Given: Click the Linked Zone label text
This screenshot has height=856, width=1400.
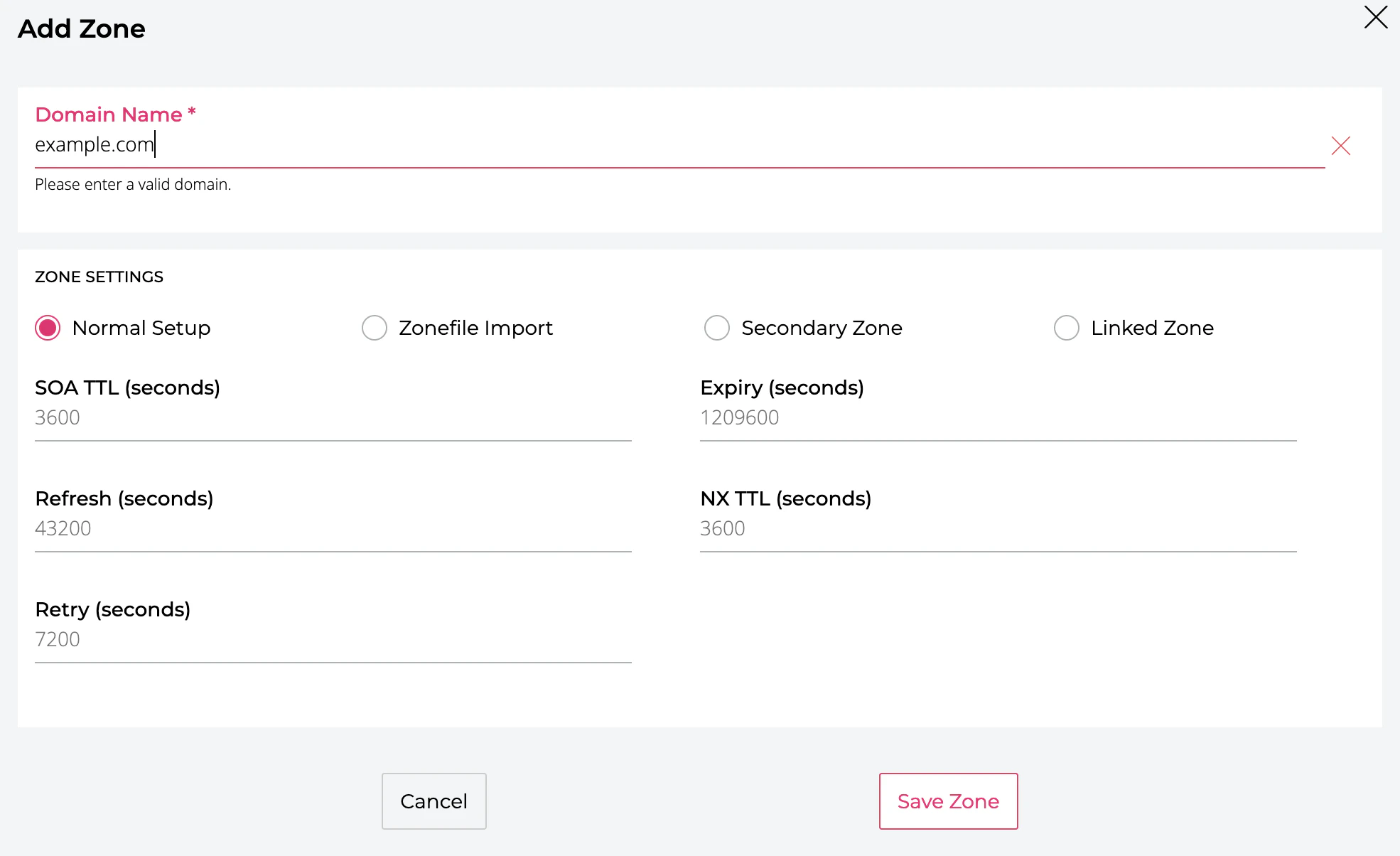Looking at the screenshot, I should (1152, 328).
